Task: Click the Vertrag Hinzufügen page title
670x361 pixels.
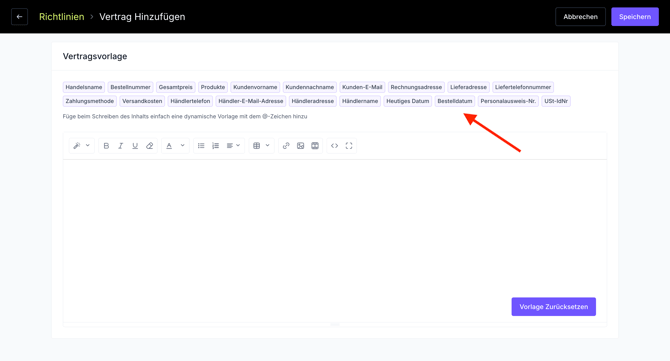Action: [142, 17]
